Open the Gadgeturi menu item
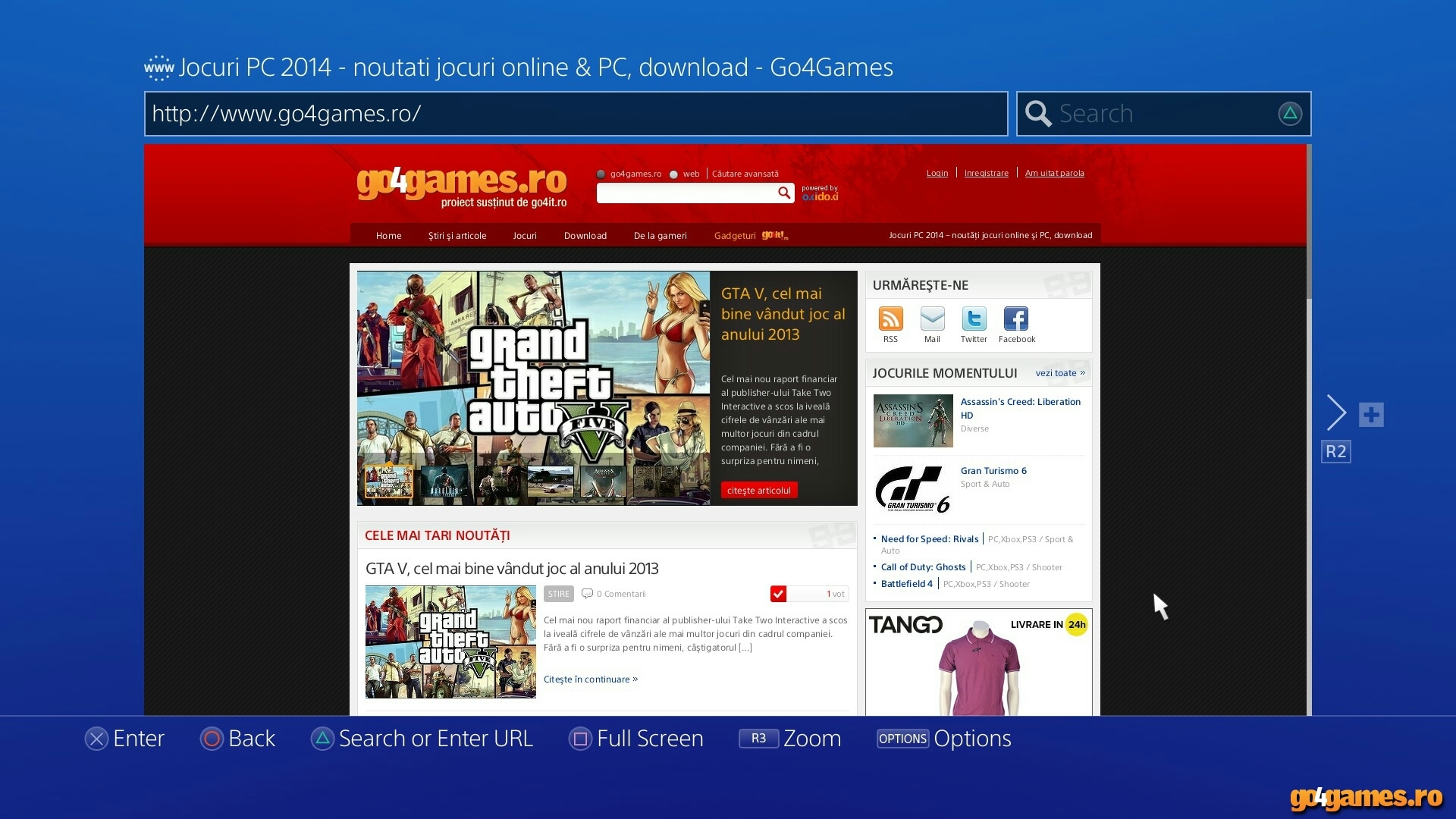The height and width of the screenshot is (819, 1456). pos(735,236)
